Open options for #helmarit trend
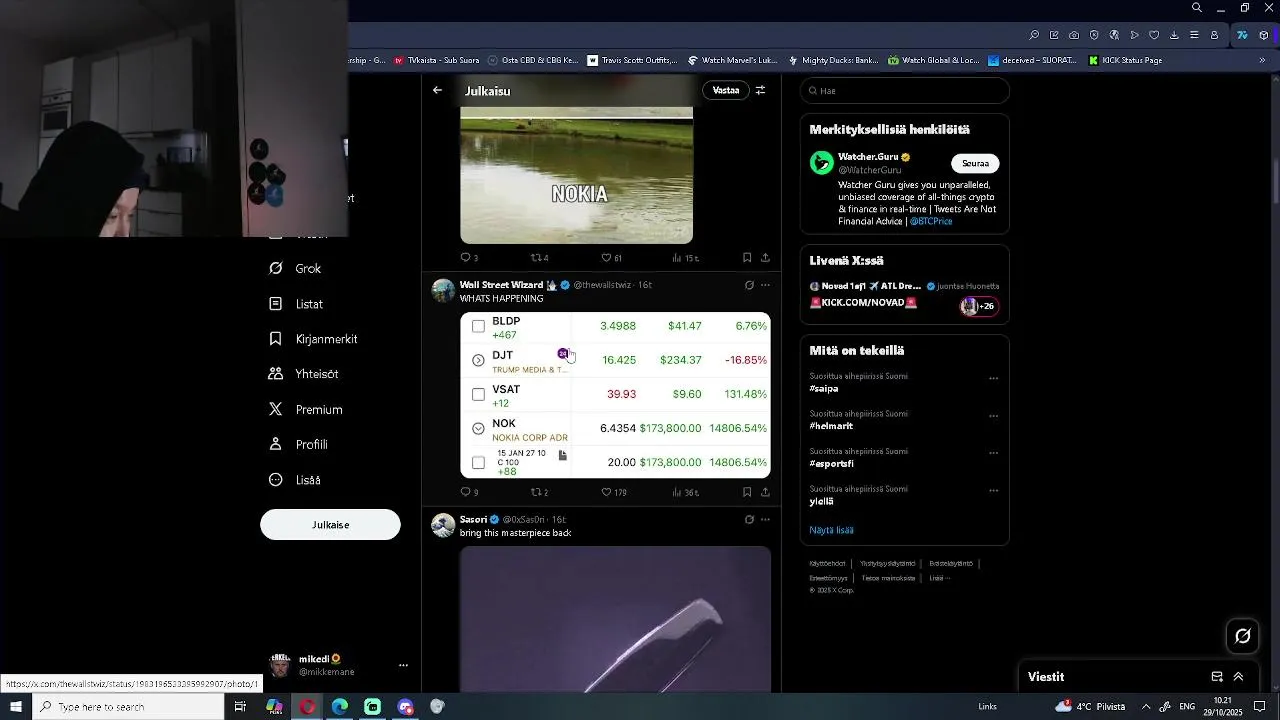The image size is (1280, 720). coord(993,416)
